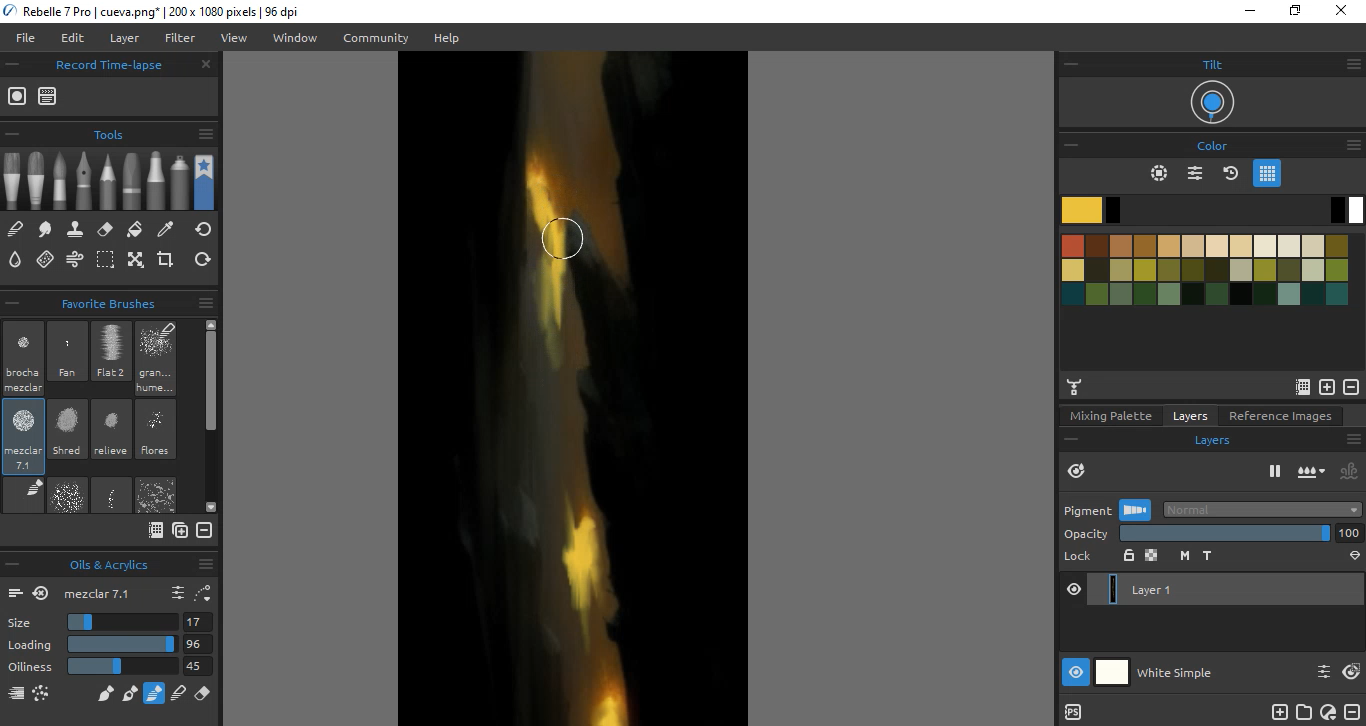Select the flores favorite brush
Image resolution: width=1366 pixels, height=726 pixels.
click(155, 429)
